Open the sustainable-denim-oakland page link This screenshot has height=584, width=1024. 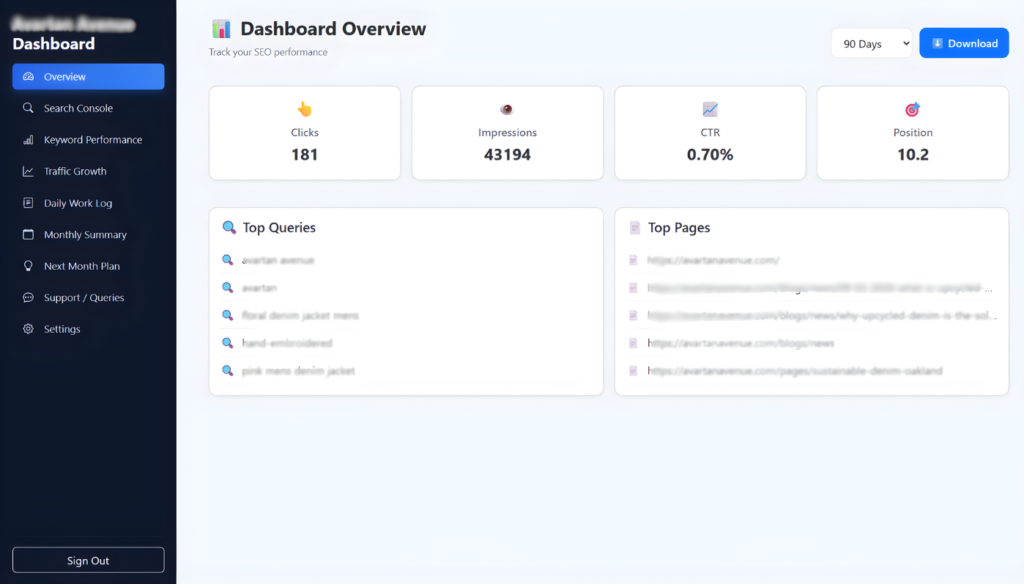(x=795, y=371)
